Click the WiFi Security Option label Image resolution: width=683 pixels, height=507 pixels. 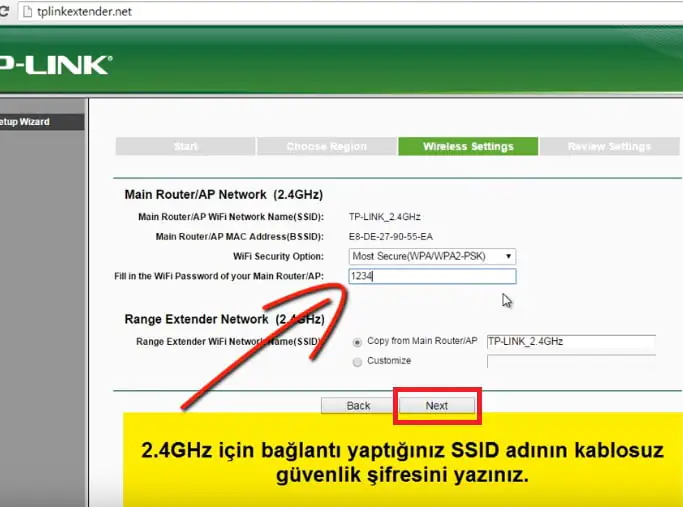(x=278, y=257)
